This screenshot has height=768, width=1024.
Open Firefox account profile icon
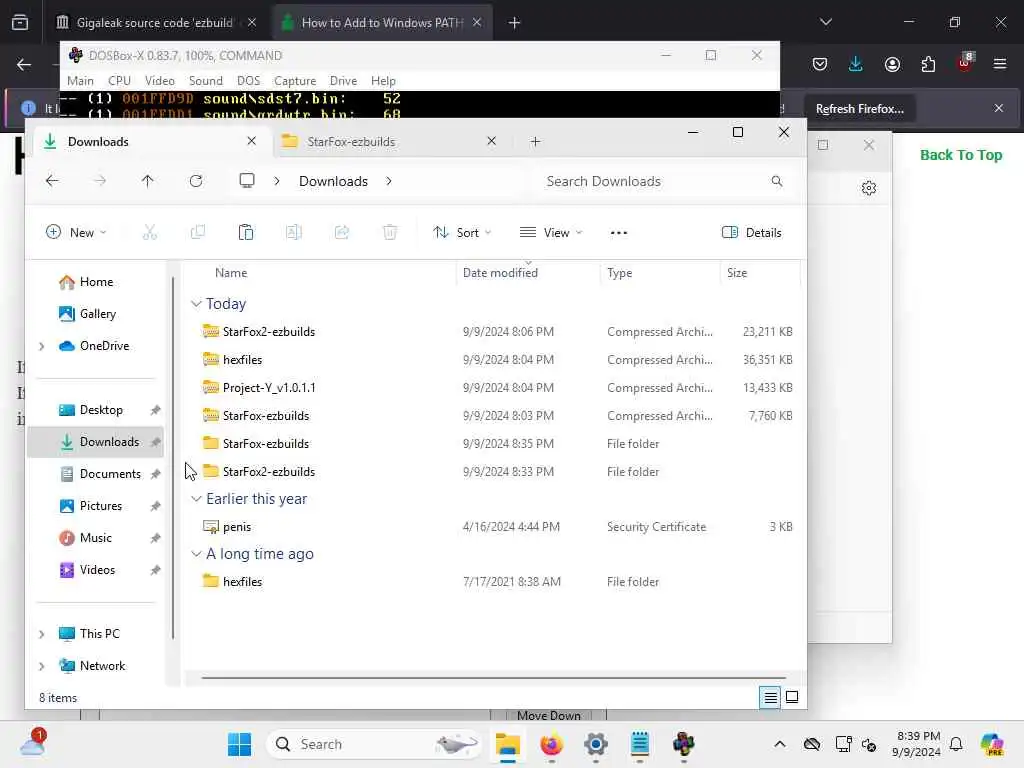coord(892,64)
